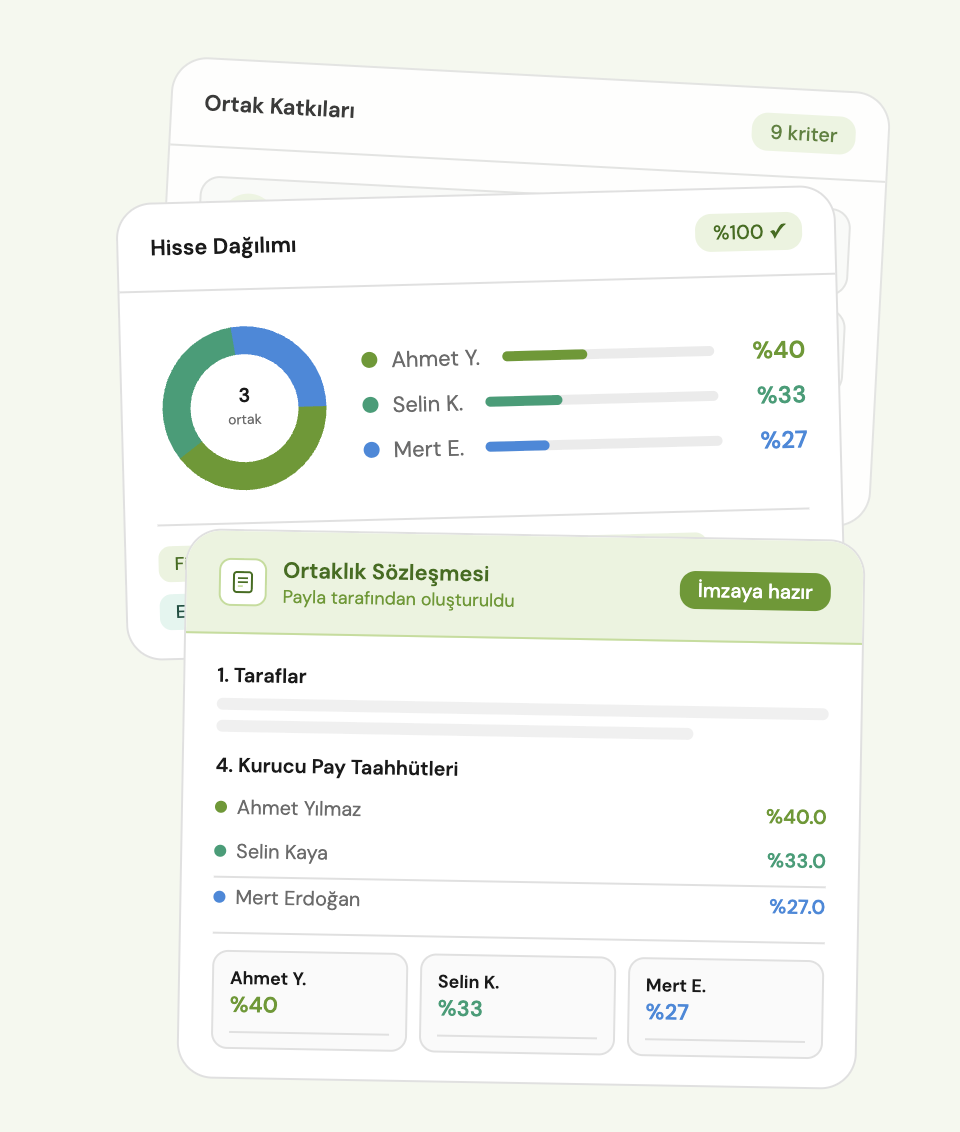Click green dot beside Ahmet Y. legend

370,360
